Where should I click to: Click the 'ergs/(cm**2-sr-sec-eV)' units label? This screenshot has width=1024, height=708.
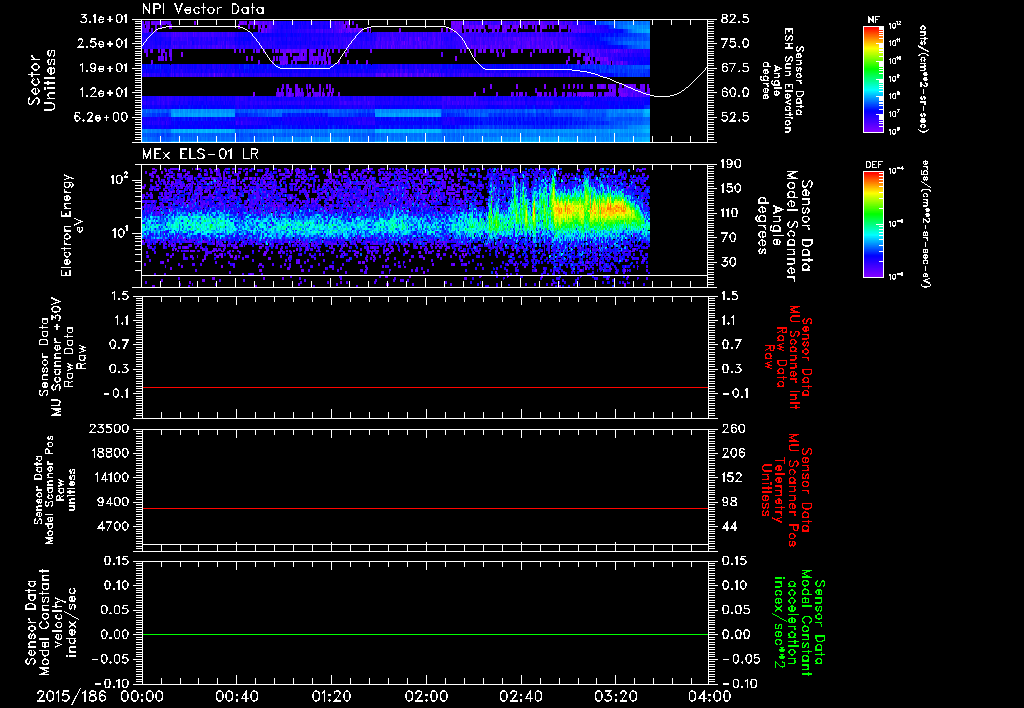pyautogui.click(x=924, y=224)
